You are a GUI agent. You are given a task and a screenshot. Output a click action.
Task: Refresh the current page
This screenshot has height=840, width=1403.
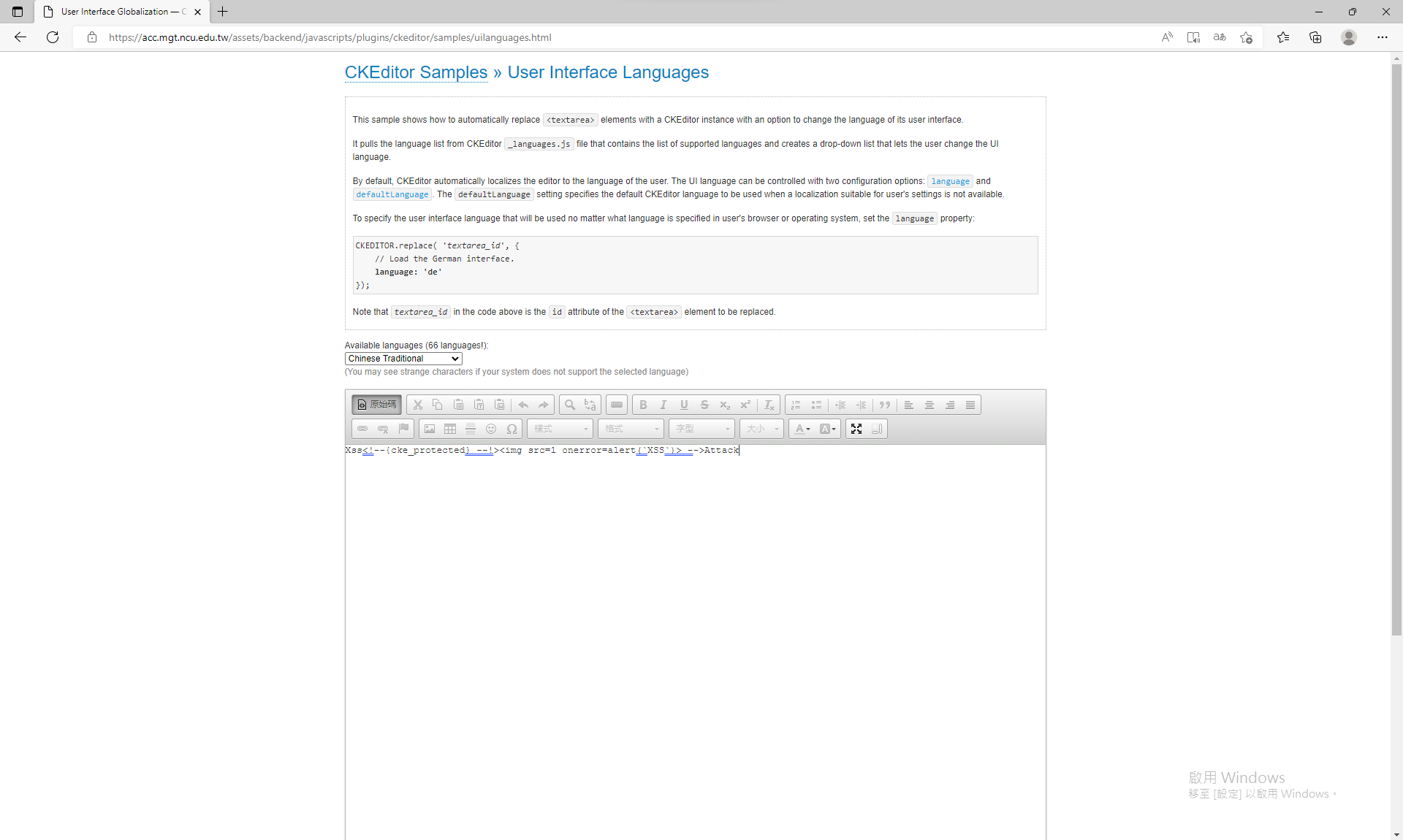[x=53, y=37]
